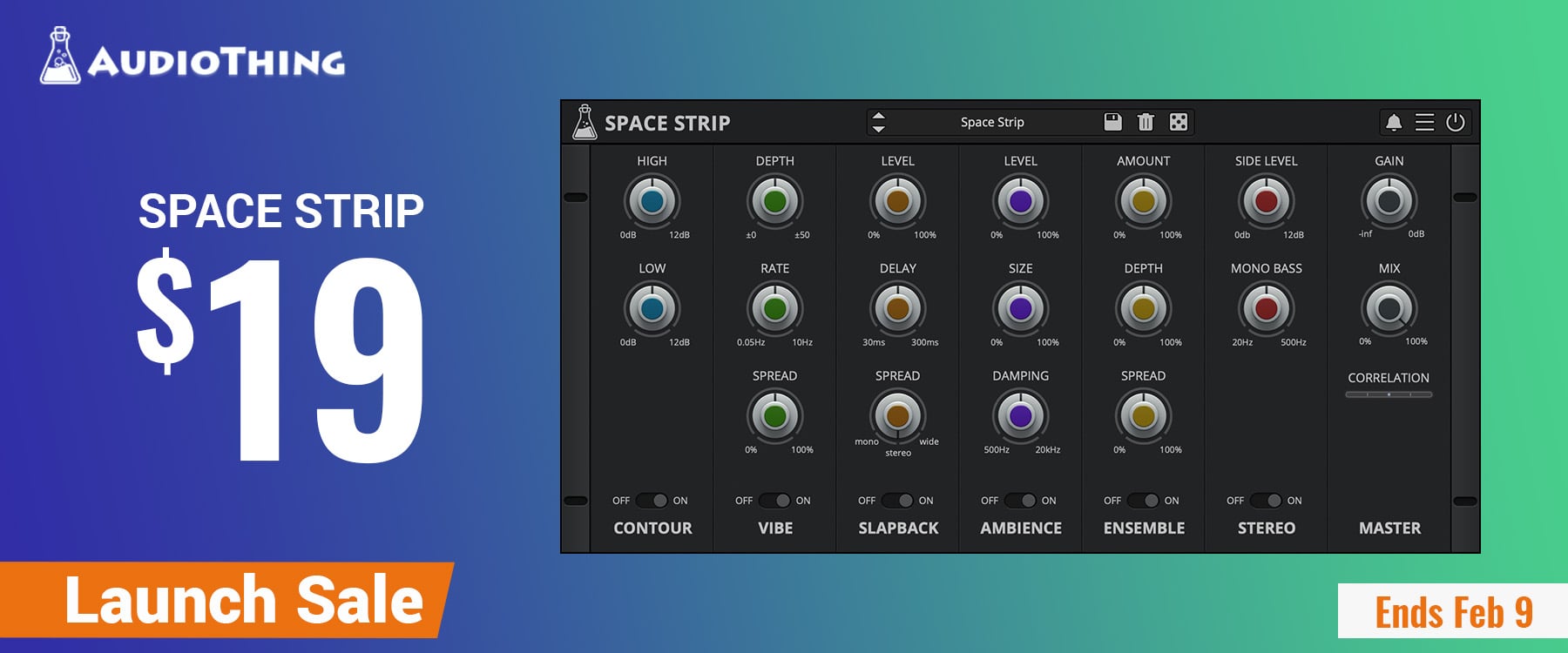Click the delete preset trash icon
This screenshot has height=653, width=1568.
(1146, 122)
